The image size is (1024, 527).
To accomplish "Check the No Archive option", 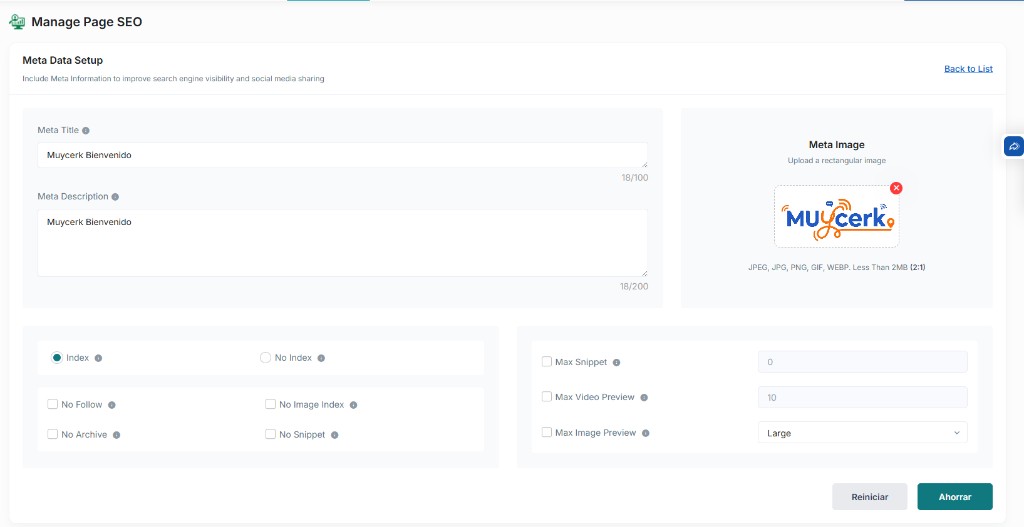I will (x=52, y=435).
